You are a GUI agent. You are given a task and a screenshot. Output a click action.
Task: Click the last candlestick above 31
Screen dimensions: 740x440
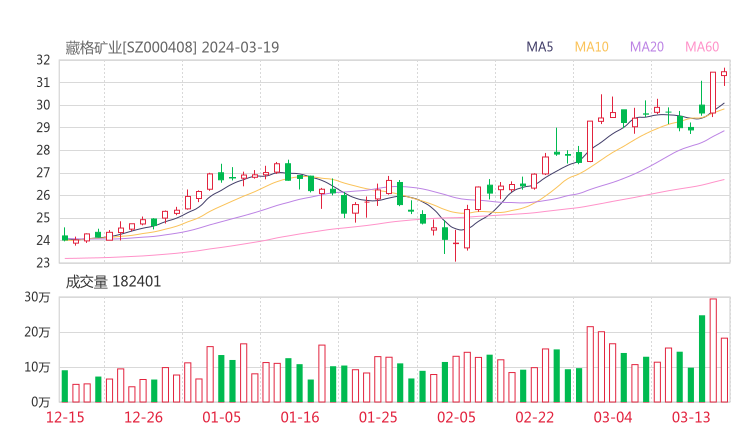click(724, 76)
